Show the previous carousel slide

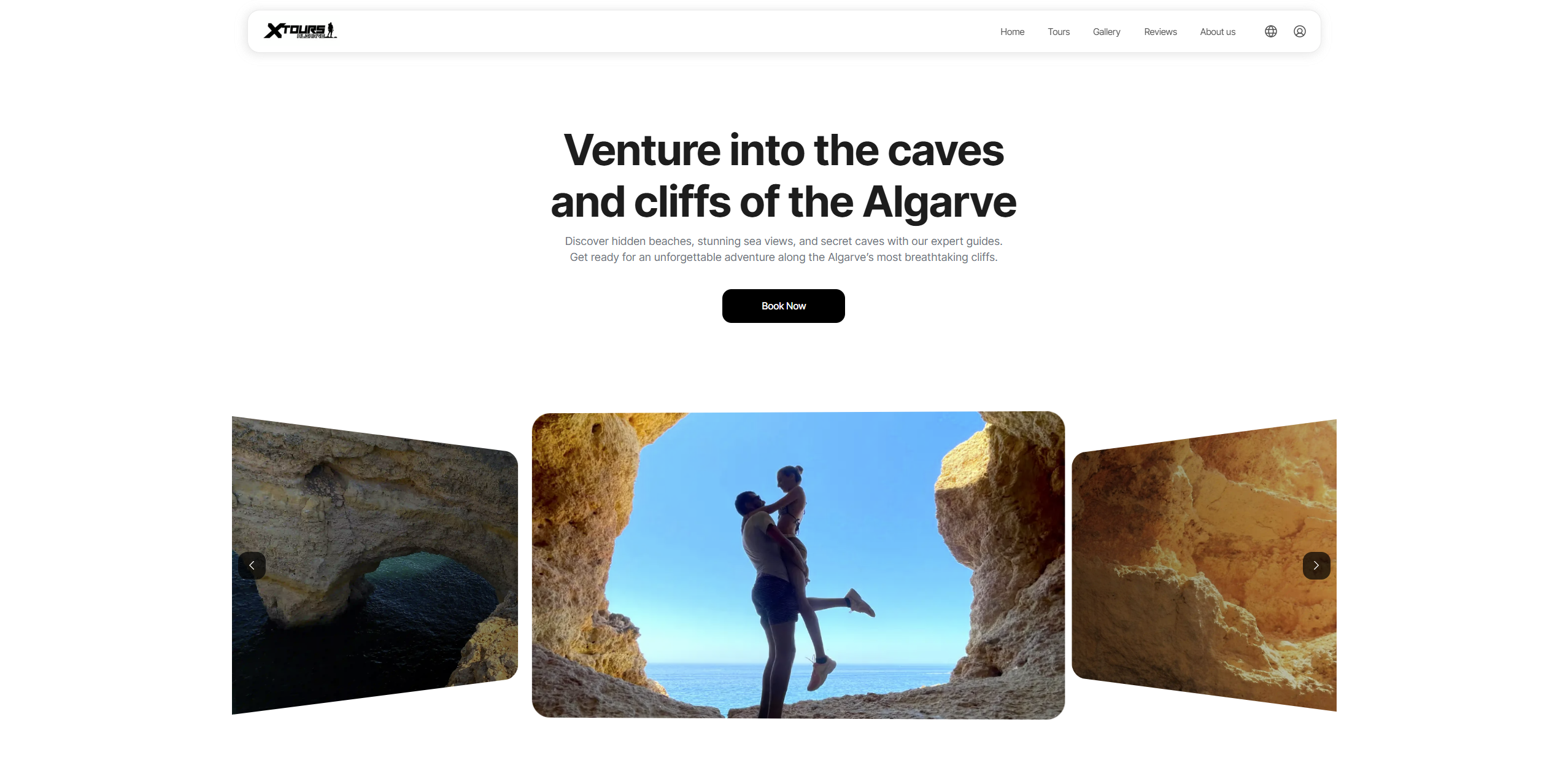(x=252, y=565)
